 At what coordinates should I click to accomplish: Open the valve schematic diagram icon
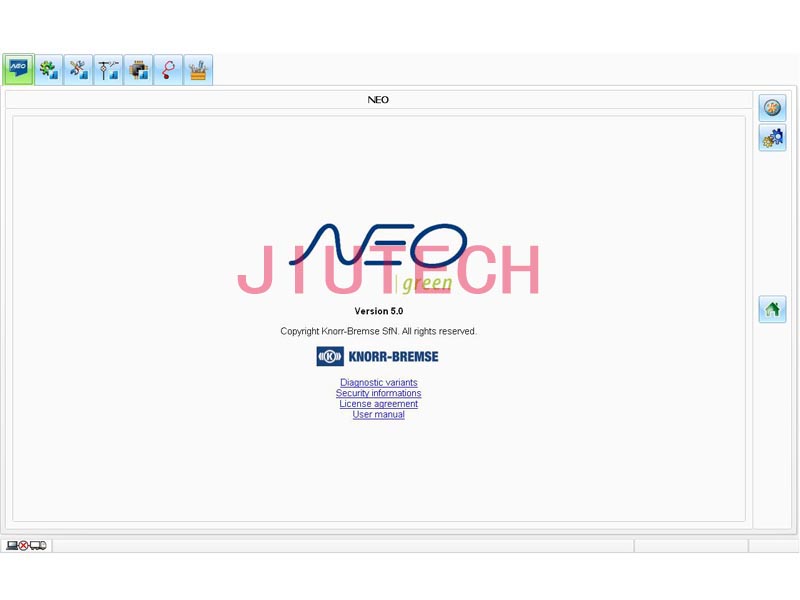coord(108,69)
